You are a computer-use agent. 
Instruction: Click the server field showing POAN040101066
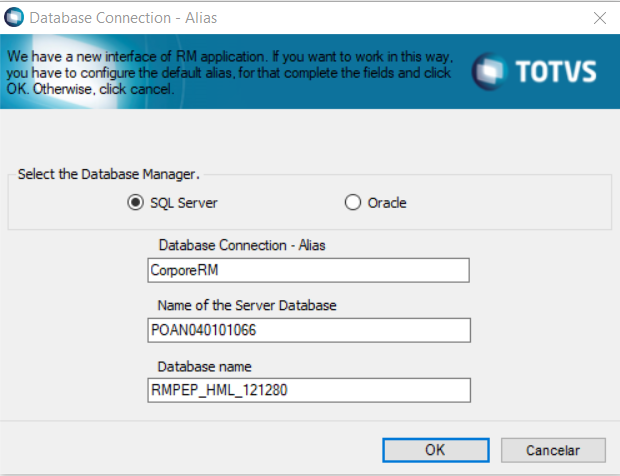click(308, 330)
